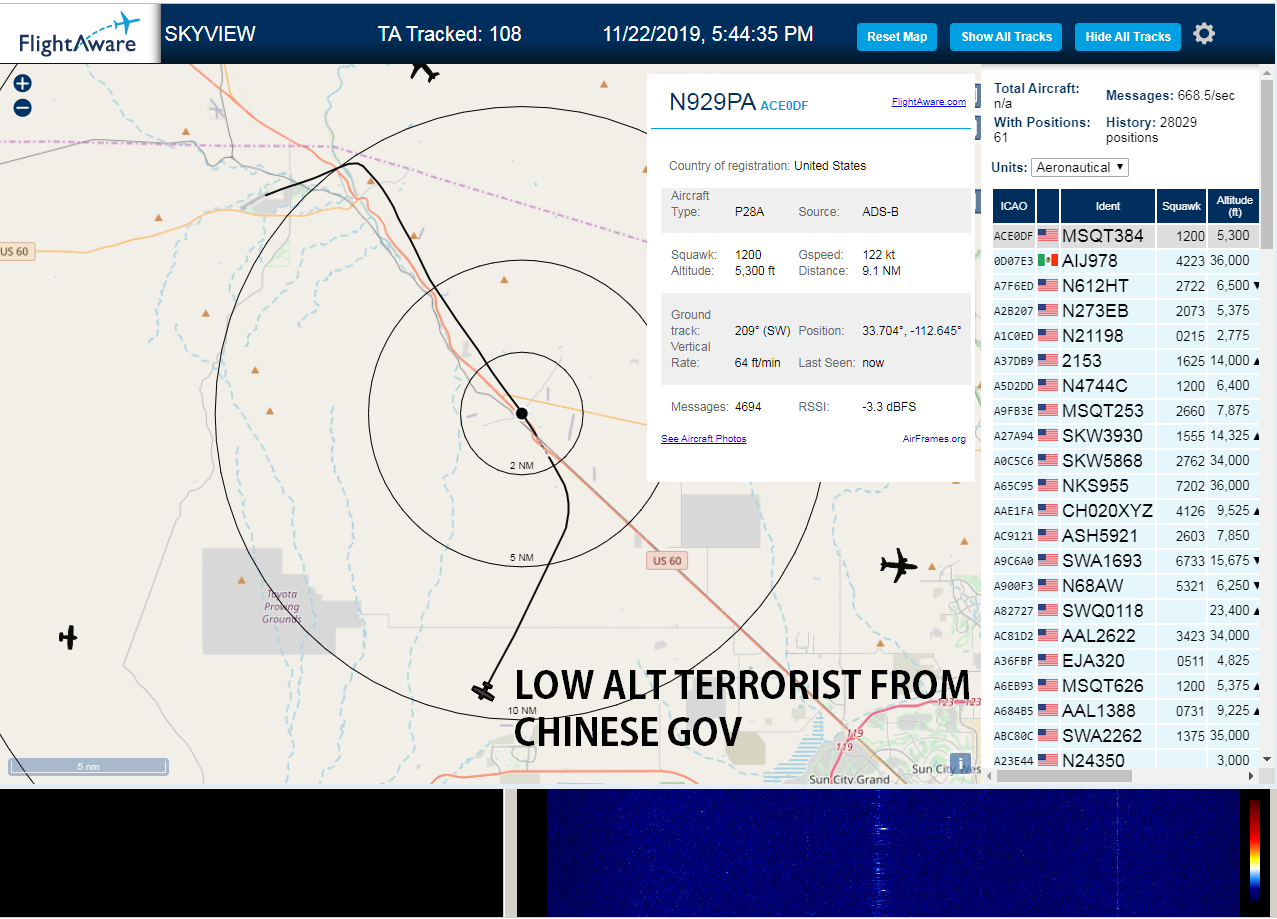Click the US flag in SKW3930 row
Image resolution: width=1277 pixels, height=919 pixels.
pyautogui.click(x=1048, y=435)
